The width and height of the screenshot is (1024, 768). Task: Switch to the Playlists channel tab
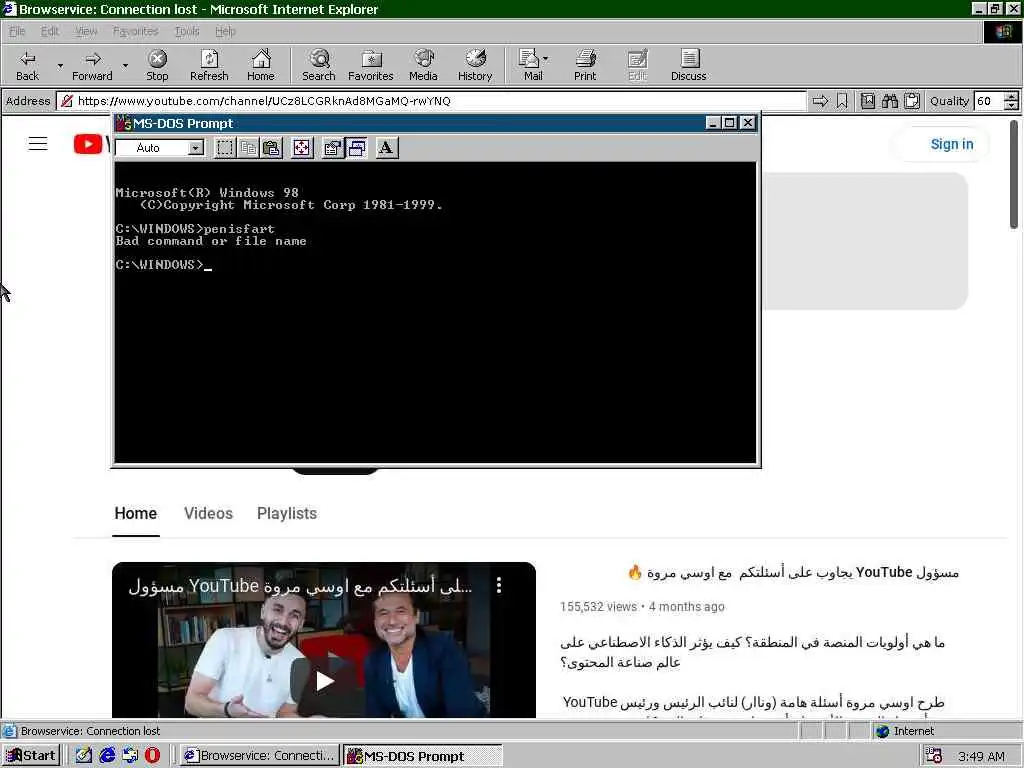(x=287, y=513)
